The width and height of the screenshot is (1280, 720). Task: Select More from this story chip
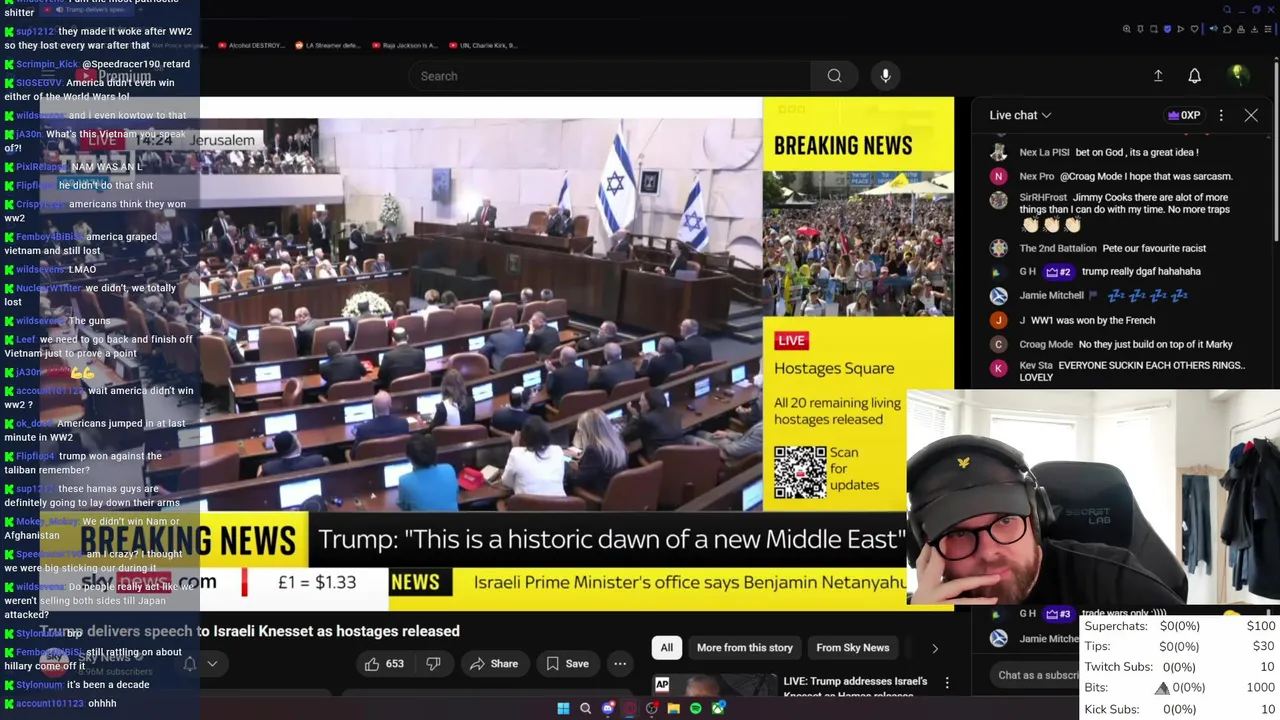pyautogui.click(x=745, y=648)
